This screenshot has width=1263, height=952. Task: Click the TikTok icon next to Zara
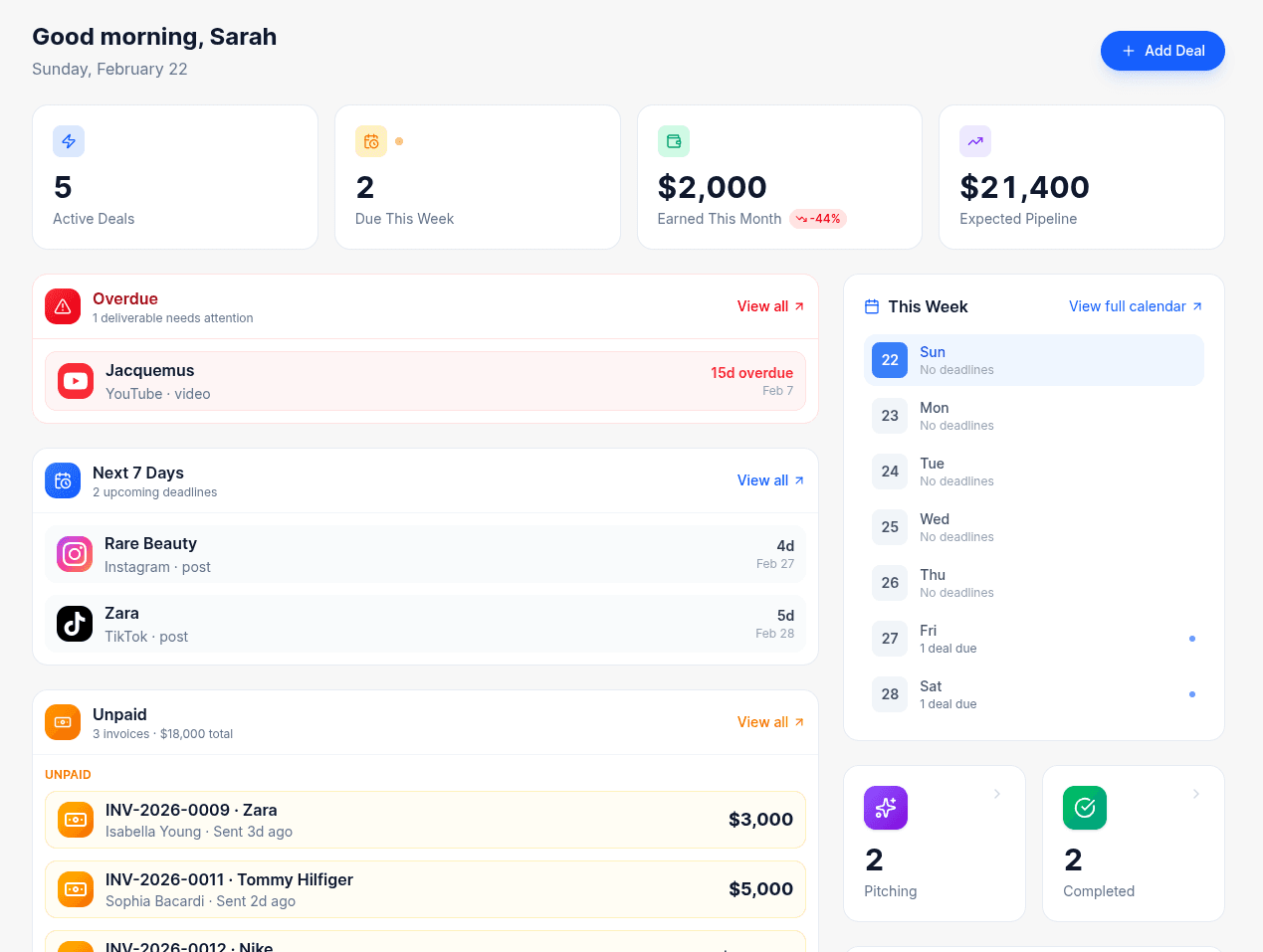click(x=75, y=624)
